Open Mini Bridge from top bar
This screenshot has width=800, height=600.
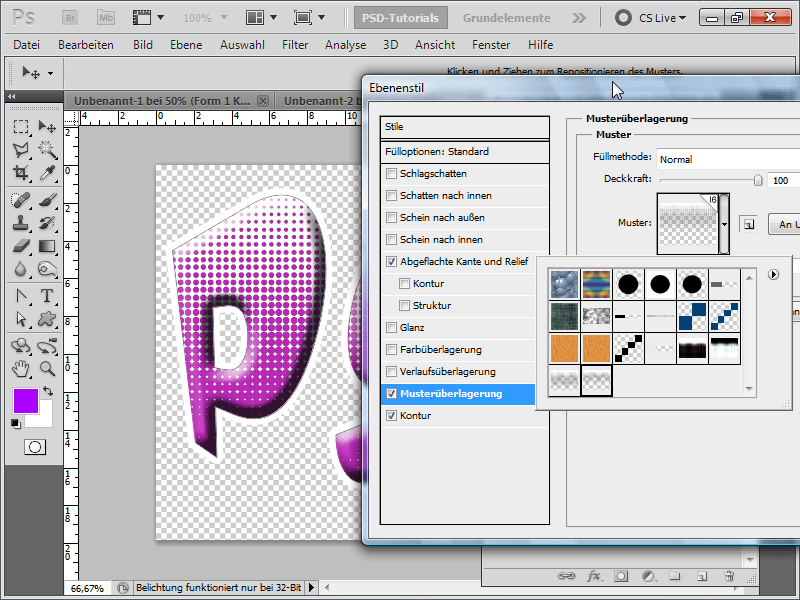click(x=106, y=18)
